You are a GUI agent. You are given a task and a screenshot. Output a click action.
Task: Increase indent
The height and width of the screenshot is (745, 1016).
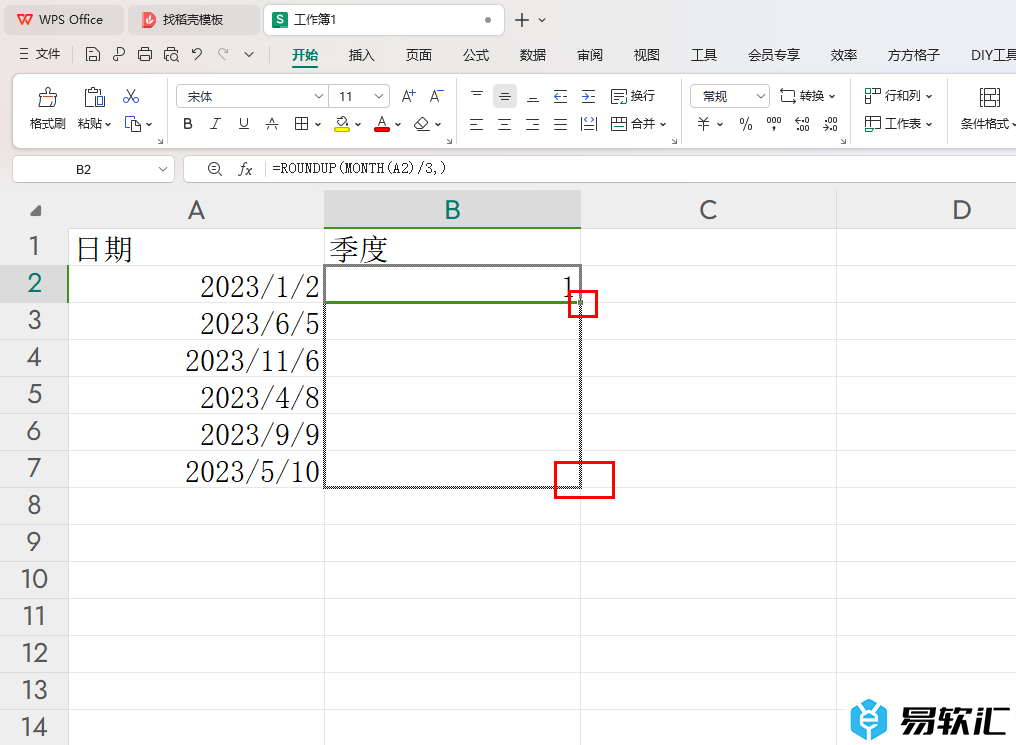[588, 97]
